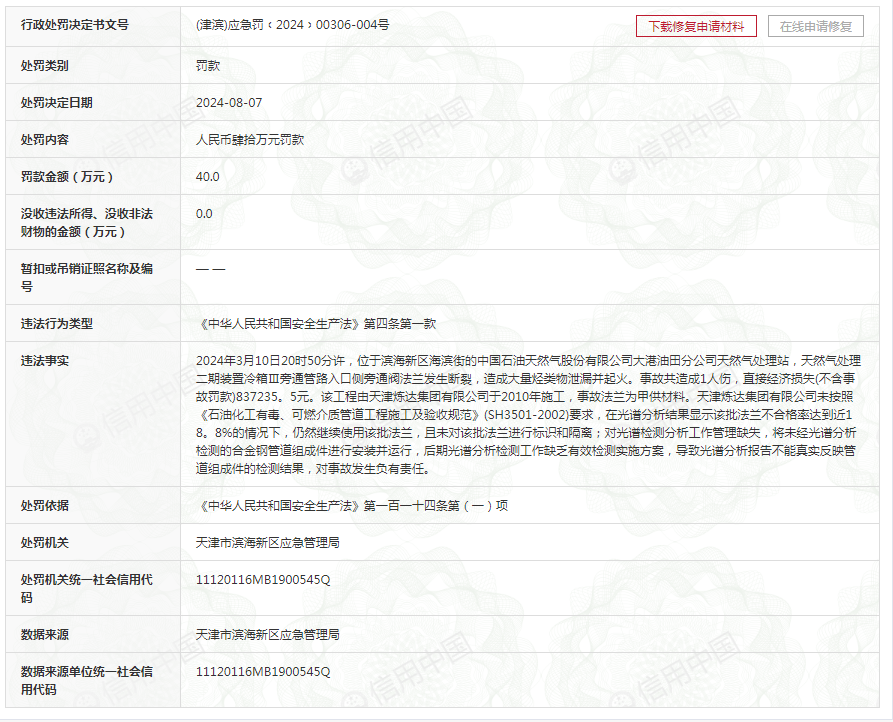Click the fine amount 40.0

coord(207,177)
